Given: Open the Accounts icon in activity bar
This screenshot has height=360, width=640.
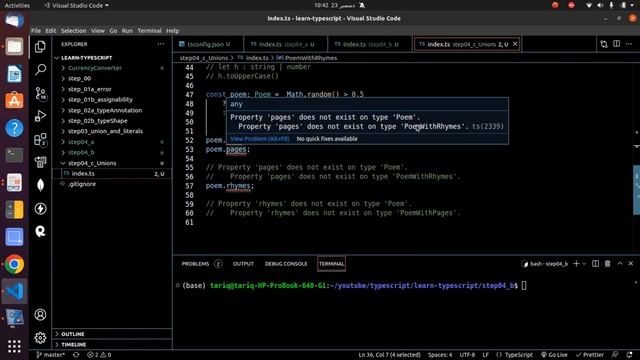Looking at the screenshot, I should click(x=40, y=315).
